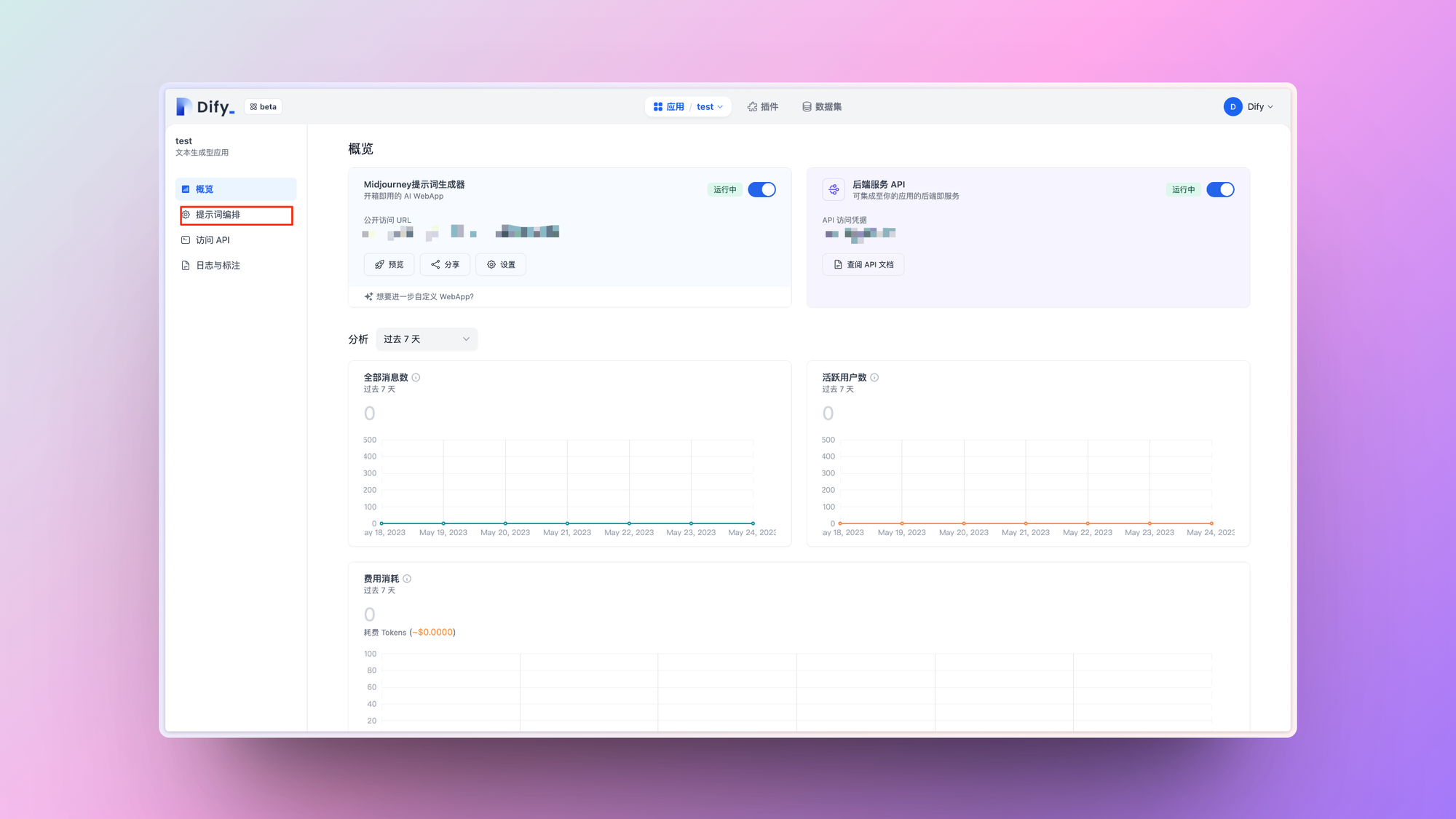Viewport: 1456px width, 819px height.
Task: Click info icon next to 活跃用户数
Action: pos(874,377)
